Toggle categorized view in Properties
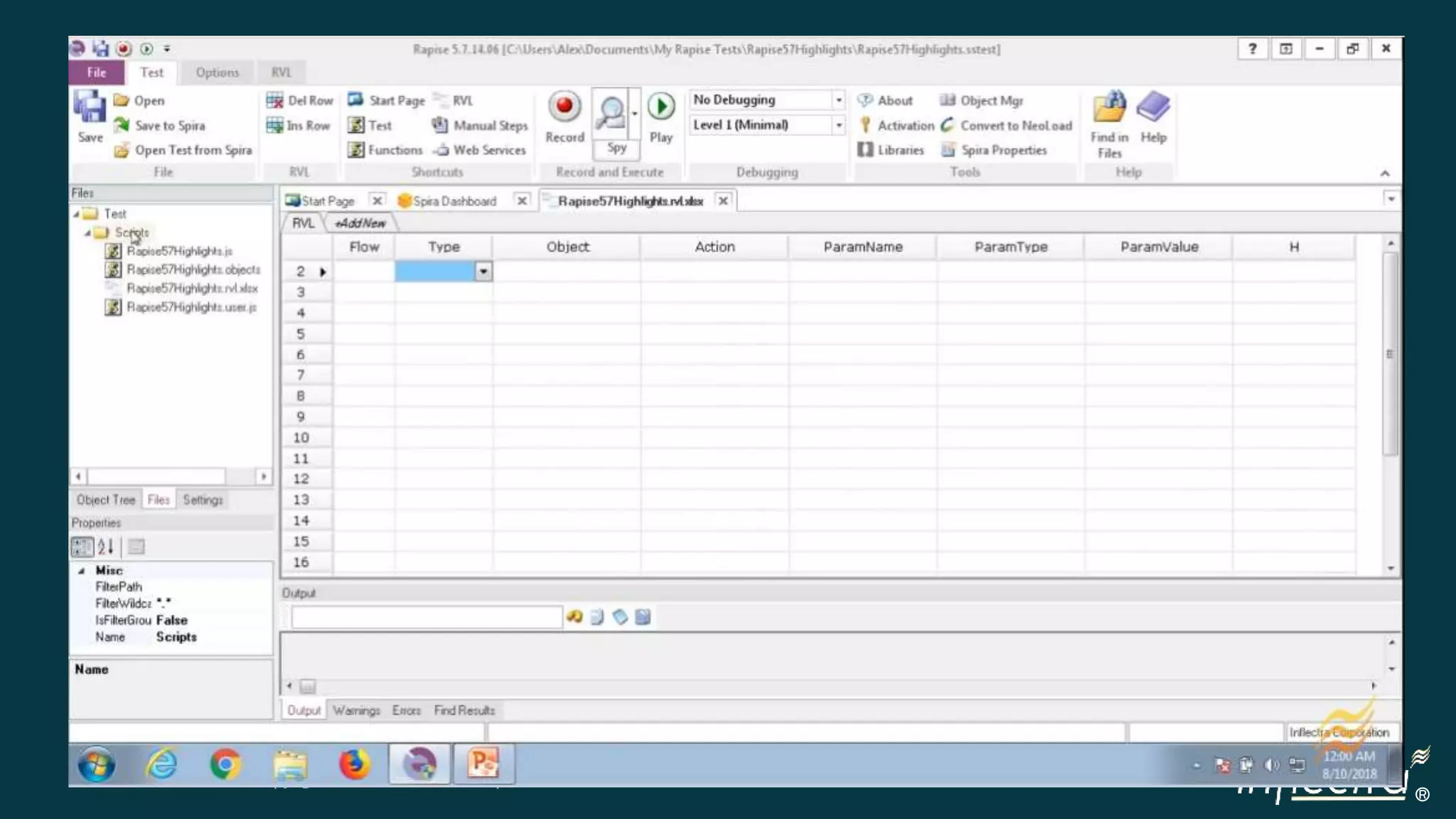 coord(82,547)
